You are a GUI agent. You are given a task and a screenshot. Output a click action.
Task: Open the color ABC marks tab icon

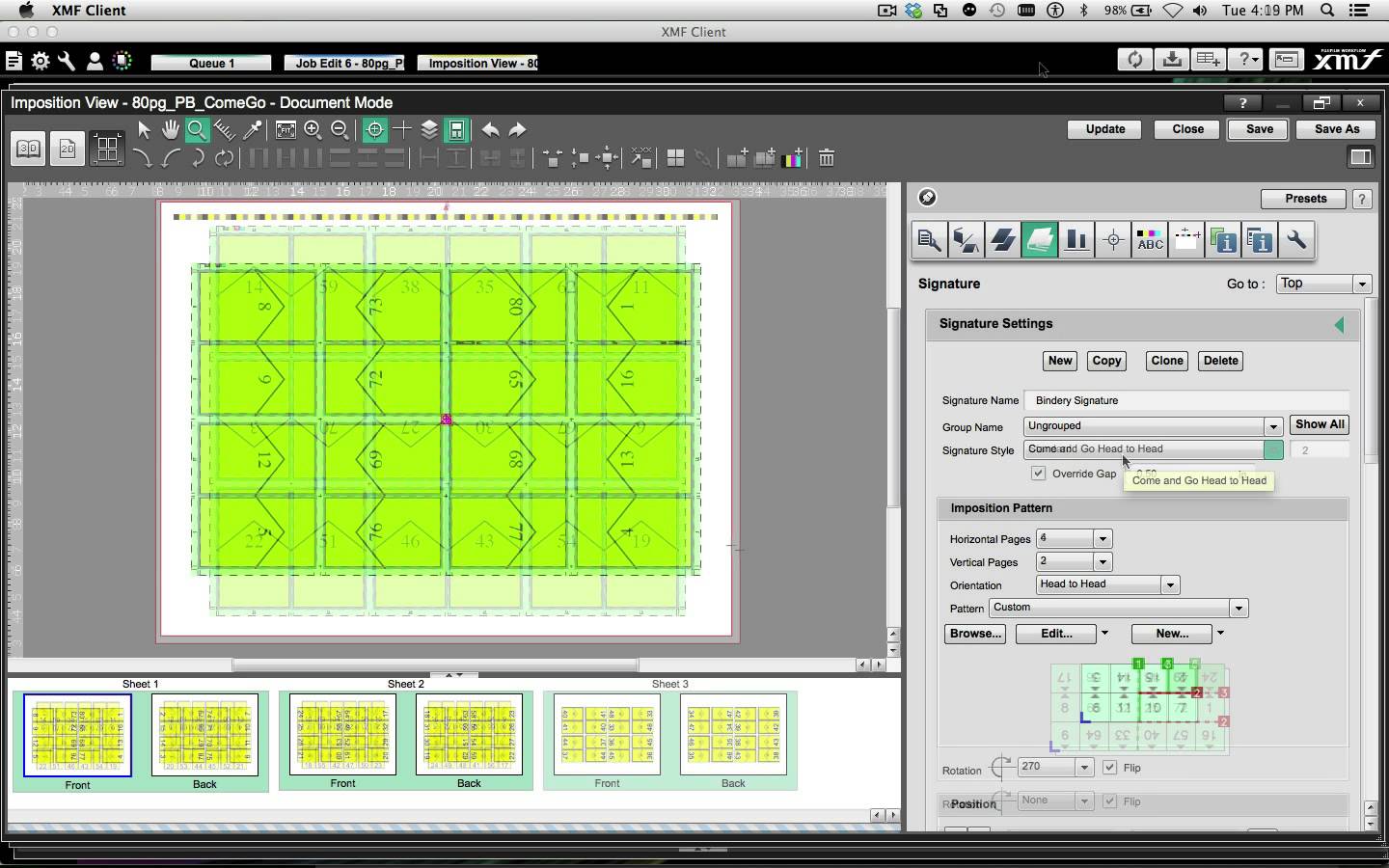coord(1150,240)
